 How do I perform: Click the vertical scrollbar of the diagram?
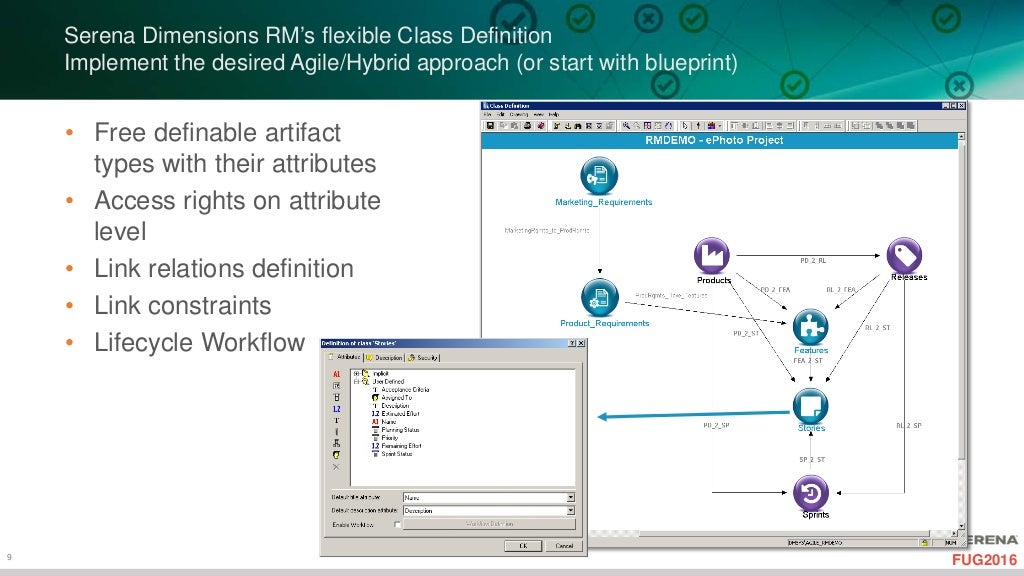click(x=961, y=332)
